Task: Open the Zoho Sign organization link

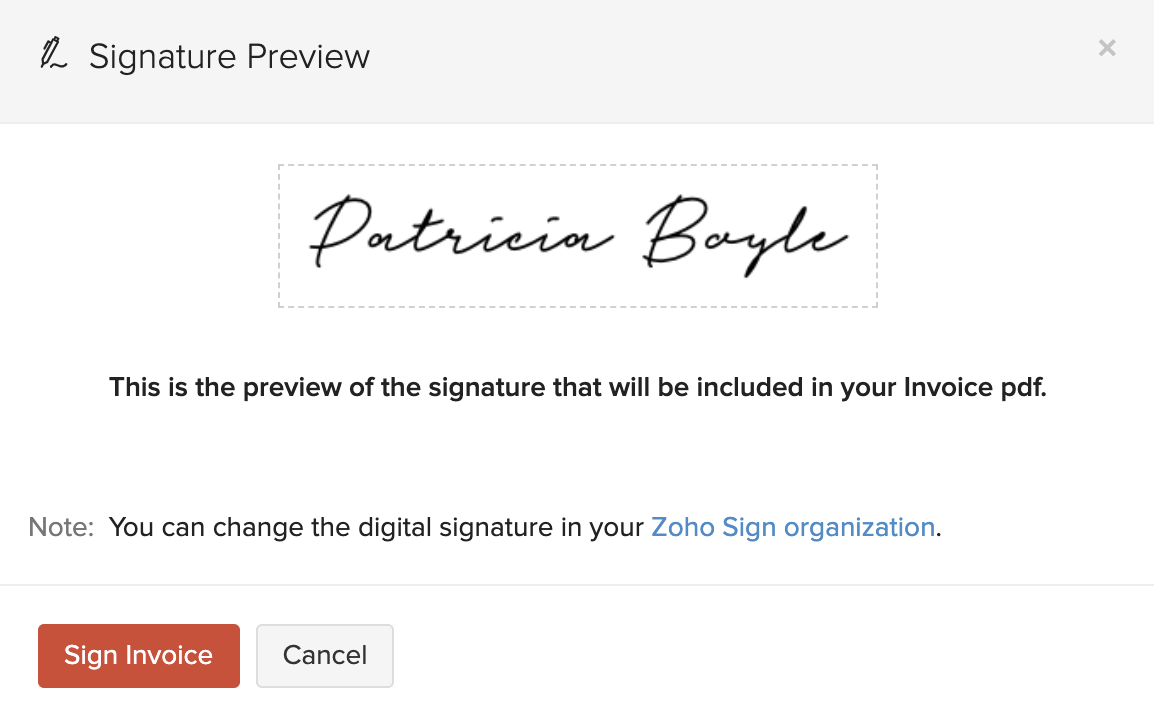Action: pos(791,527)
